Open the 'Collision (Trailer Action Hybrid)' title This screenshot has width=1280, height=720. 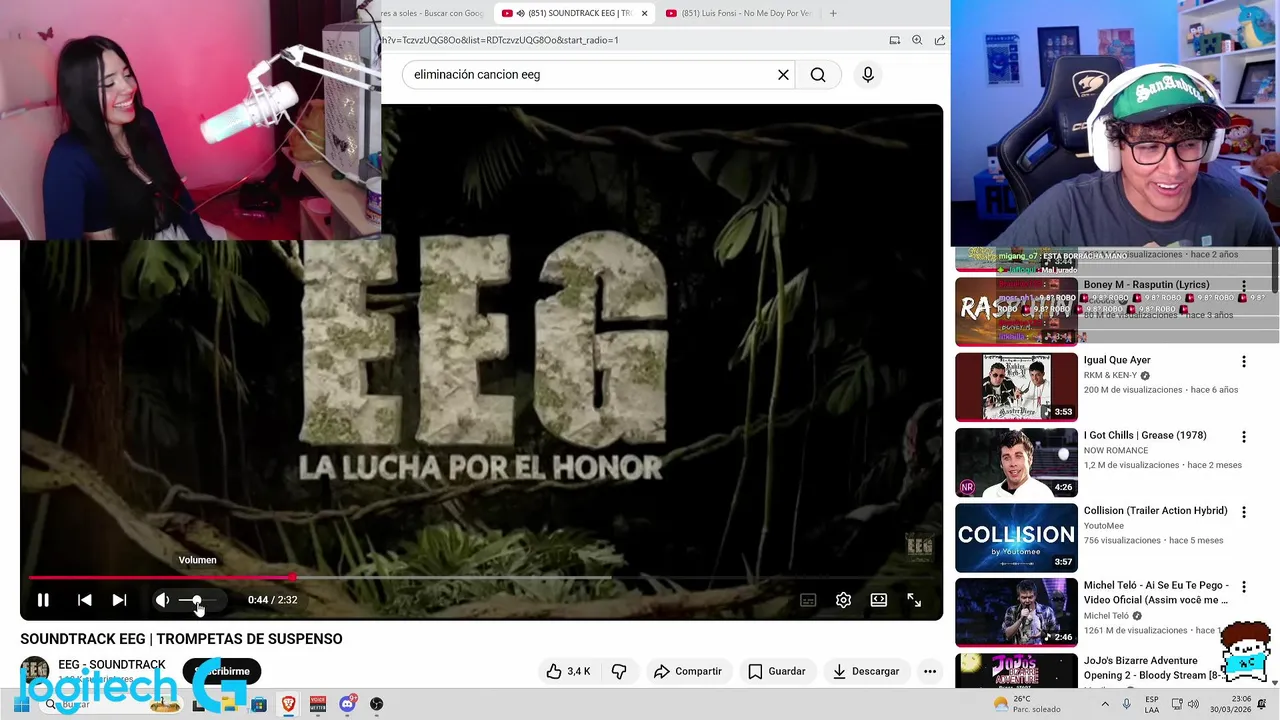pos(1155,510)
